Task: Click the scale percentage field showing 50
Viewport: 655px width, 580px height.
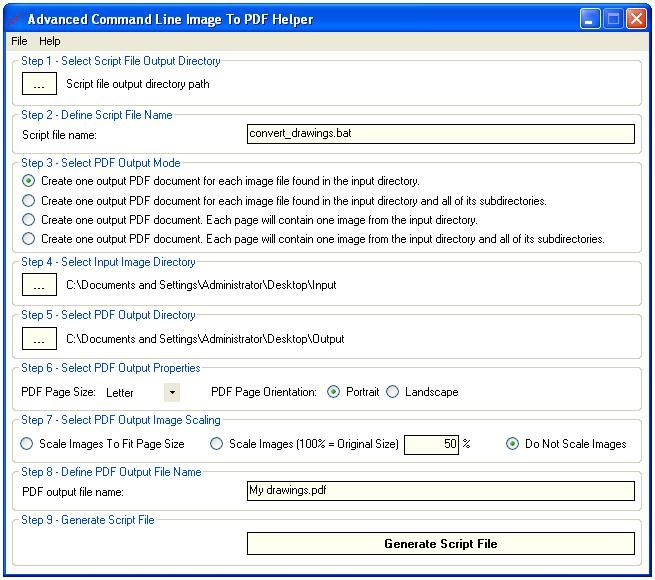Action: pos(432,444)
